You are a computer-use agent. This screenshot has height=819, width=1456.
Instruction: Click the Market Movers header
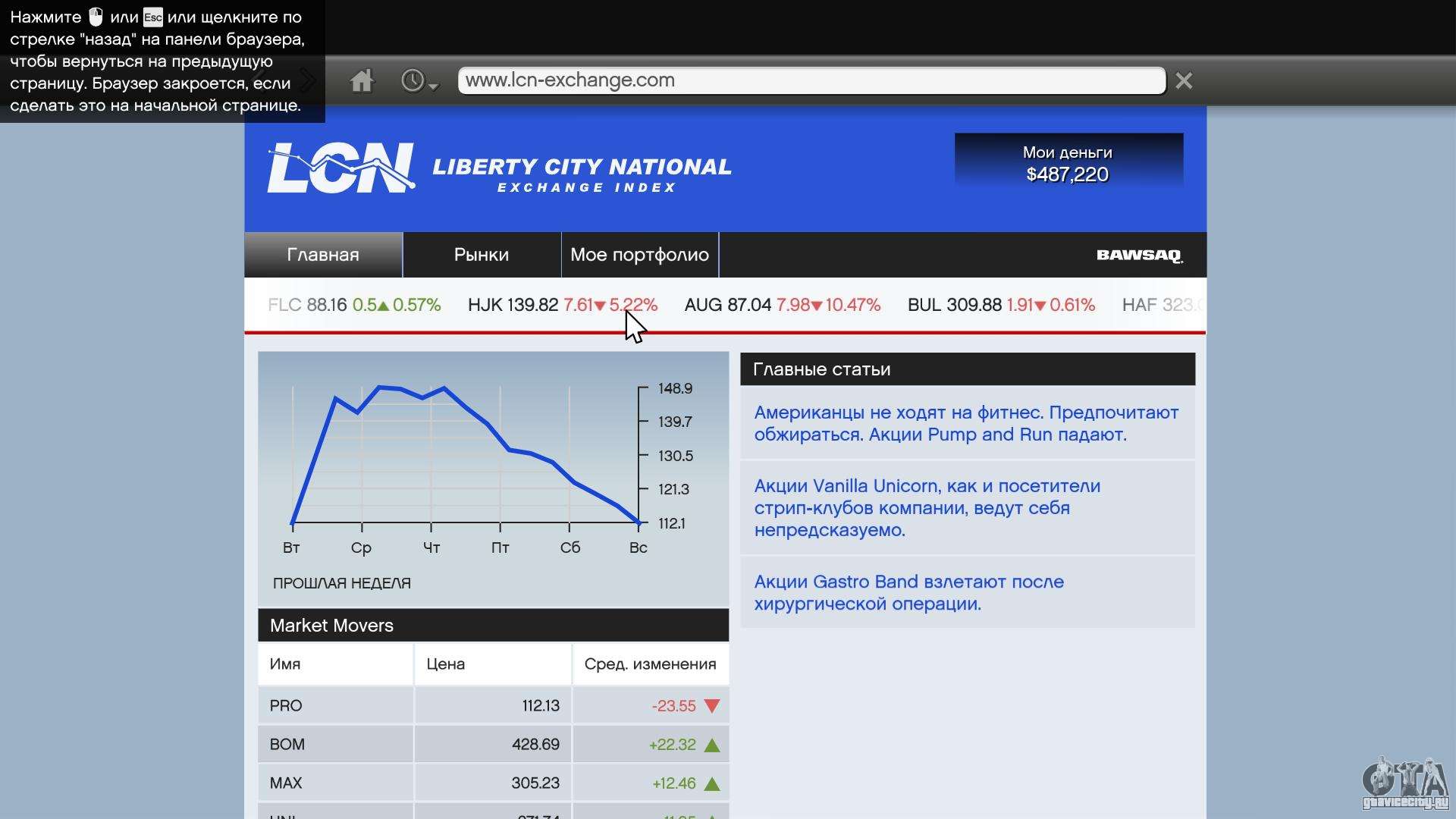[x=493, y=626]
